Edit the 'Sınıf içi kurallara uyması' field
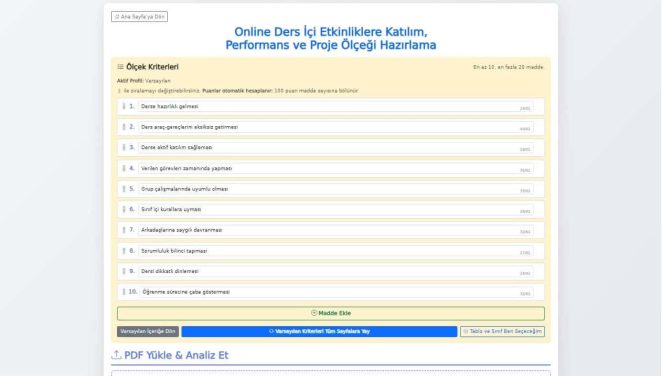662x376 pixels. [x=335, y=209]
